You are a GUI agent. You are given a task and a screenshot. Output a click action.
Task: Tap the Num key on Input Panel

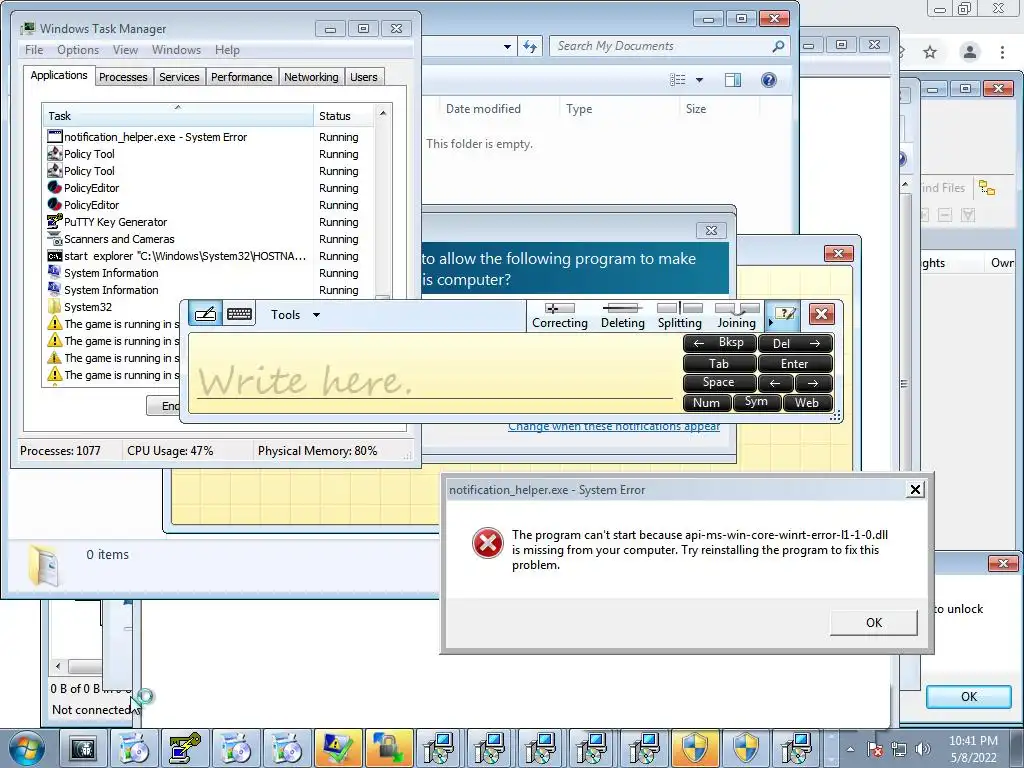click(707, 403)
